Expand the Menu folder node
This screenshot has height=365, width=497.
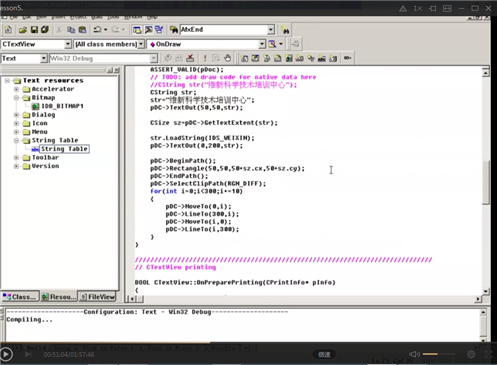pos(16,132)
